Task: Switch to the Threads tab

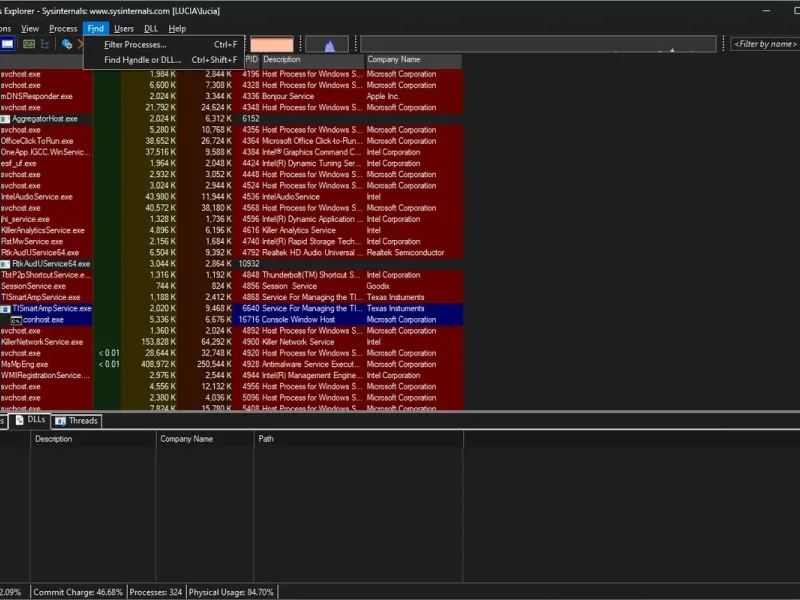Action: click(x=77, y=421)
